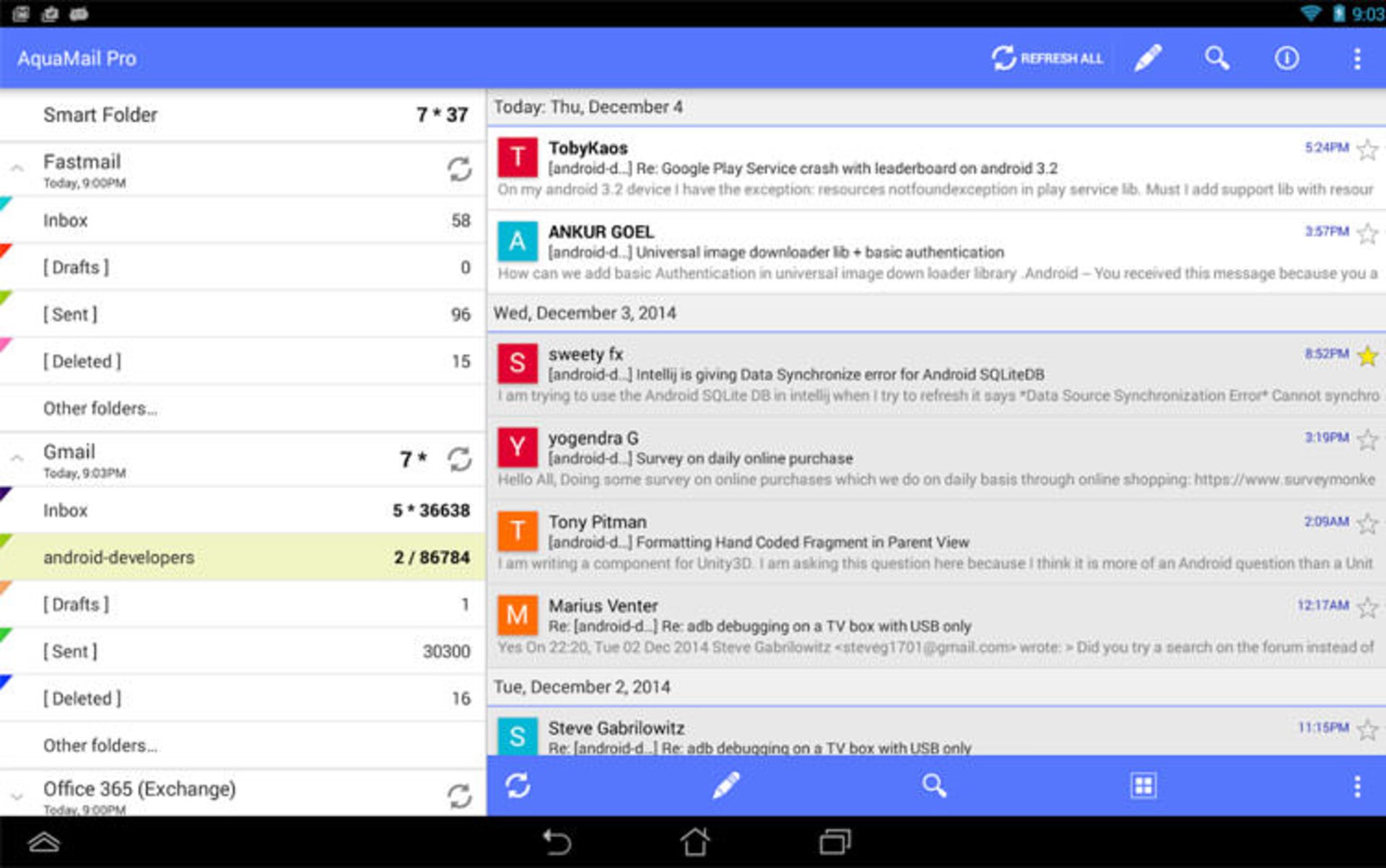Star the Tony Pitman message
The width and height of the screenshot is (1386, 868).
tap(1367, 523)
